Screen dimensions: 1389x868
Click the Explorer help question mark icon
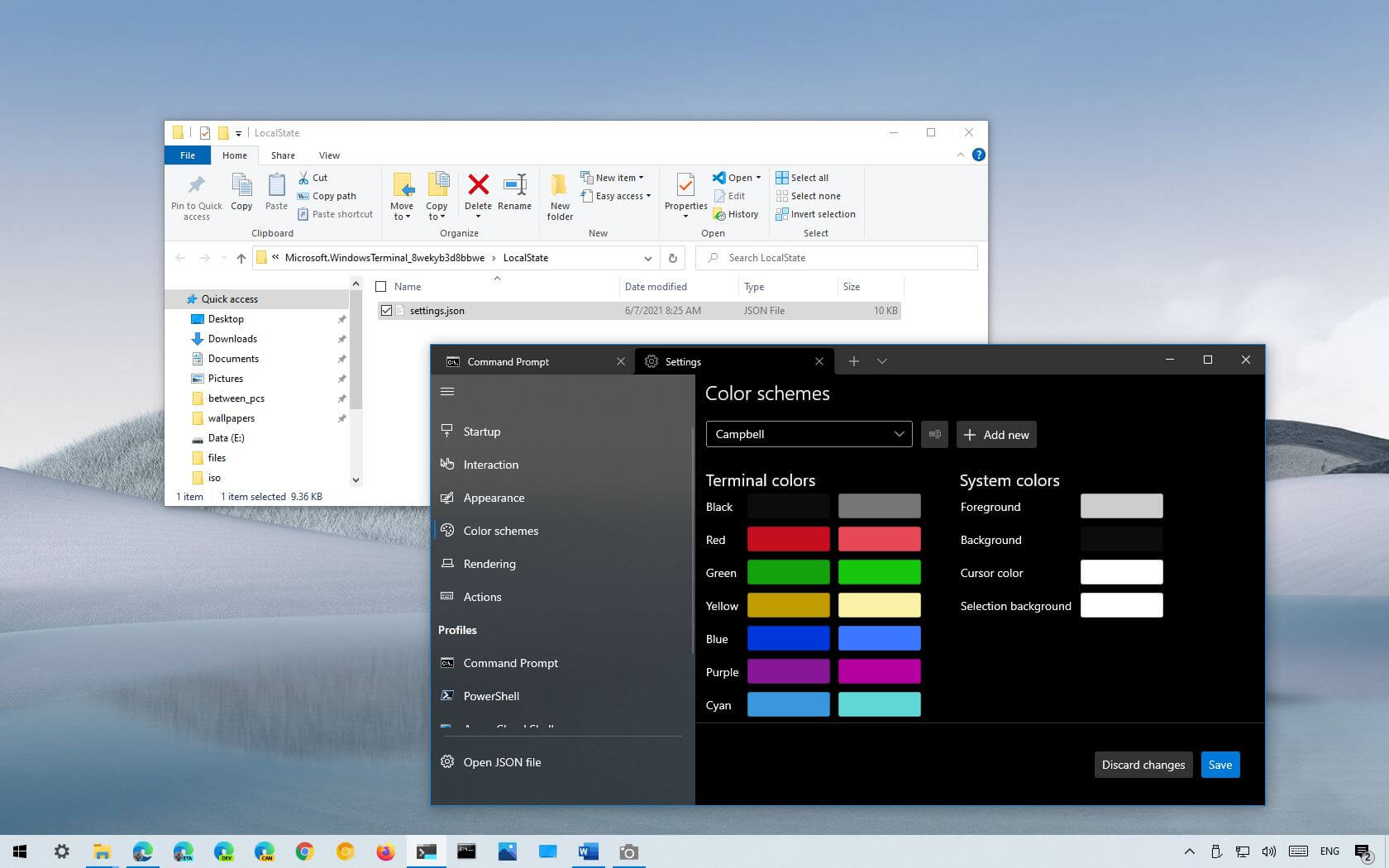pos(979,155)
